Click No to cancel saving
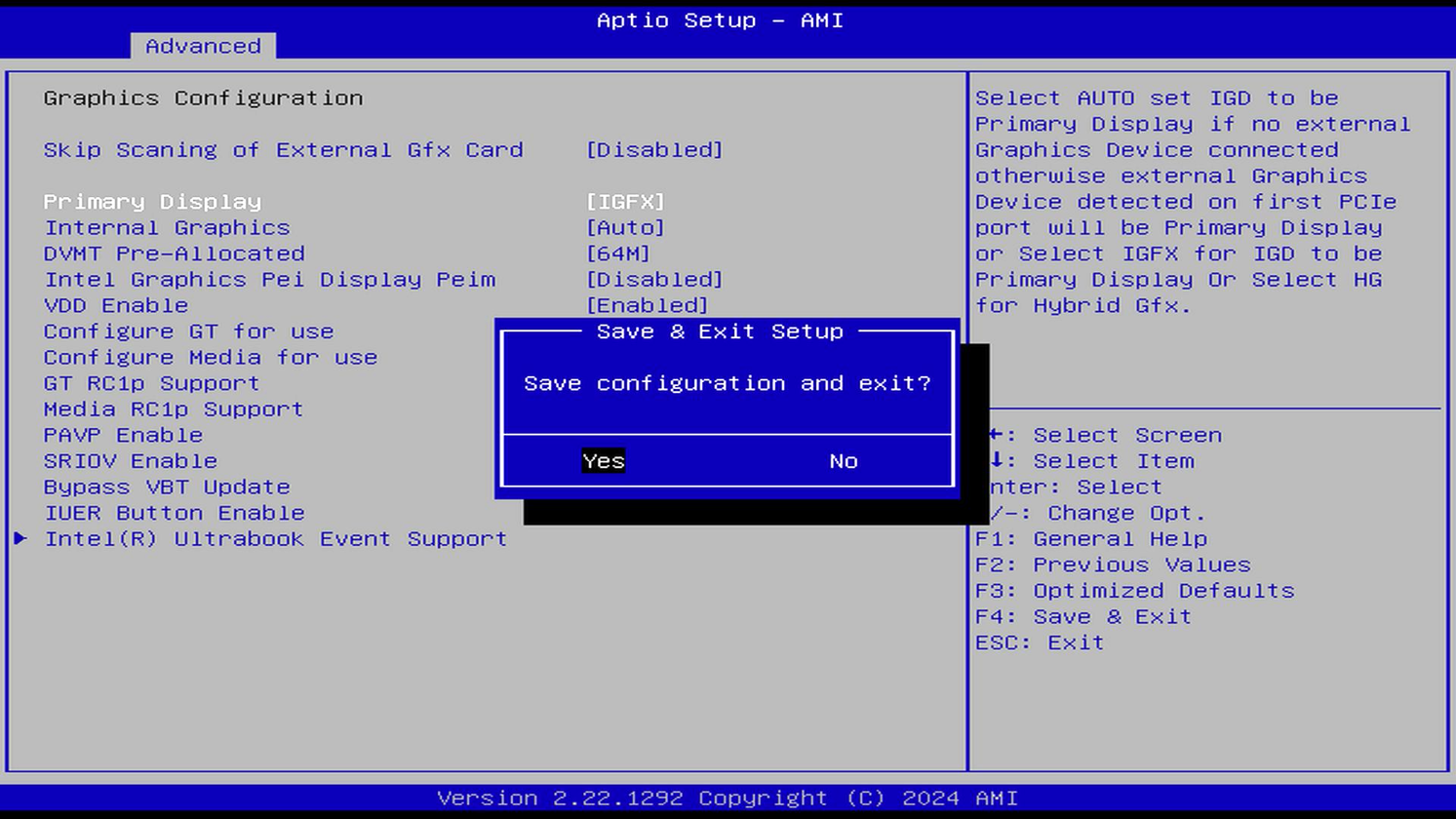Image resolution: width=1456 pixels, height=819 pixels. pos(842,460)
